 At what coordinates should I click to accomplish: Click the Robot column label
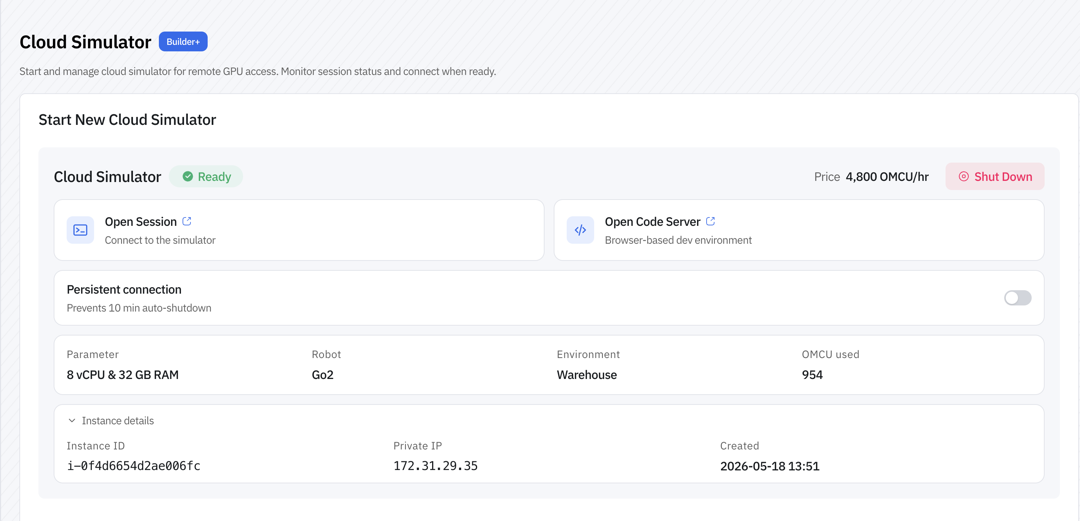(326, 354)
